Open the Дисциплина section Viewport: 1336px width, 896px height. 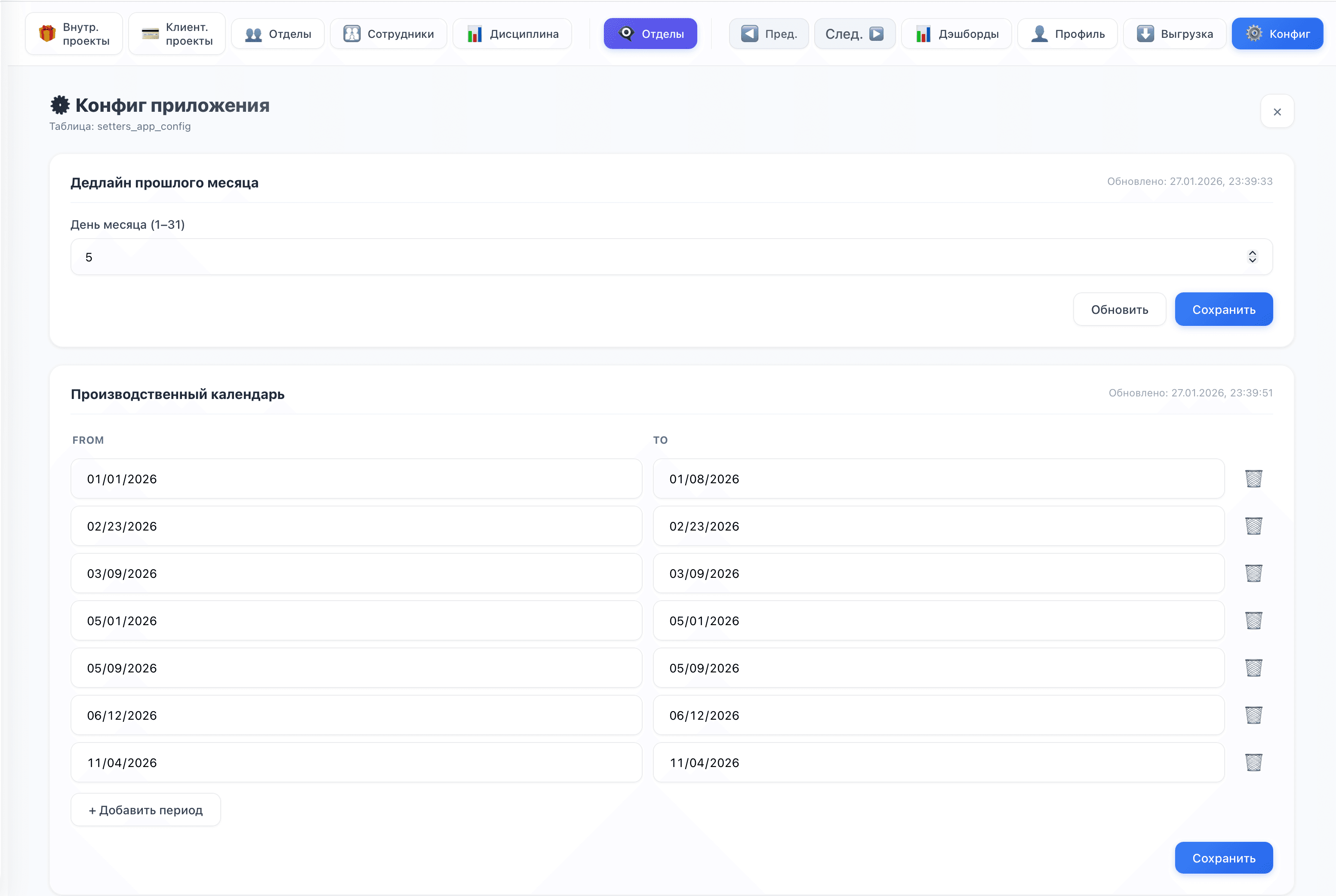pos(512,34)
